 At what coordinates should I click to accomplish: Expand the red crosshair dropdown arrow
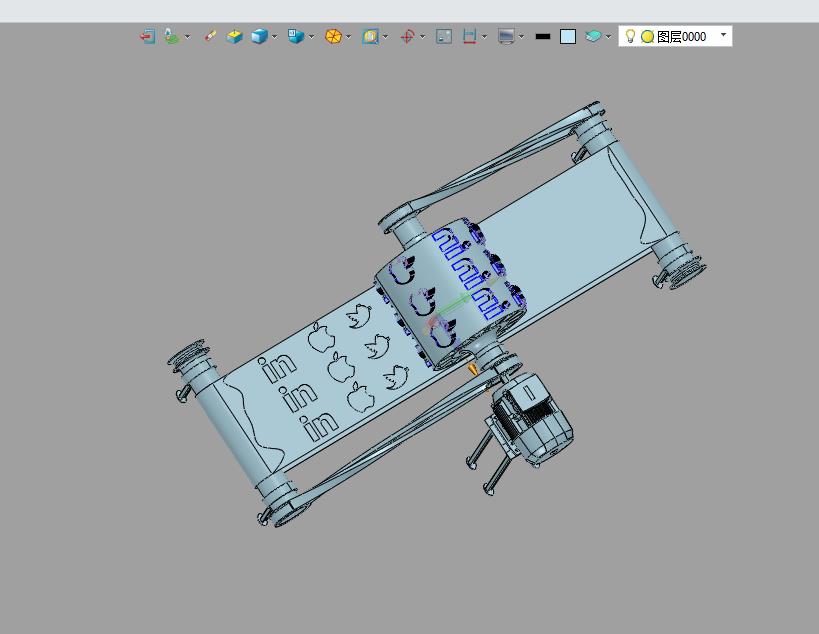click(x=423, y=37)
